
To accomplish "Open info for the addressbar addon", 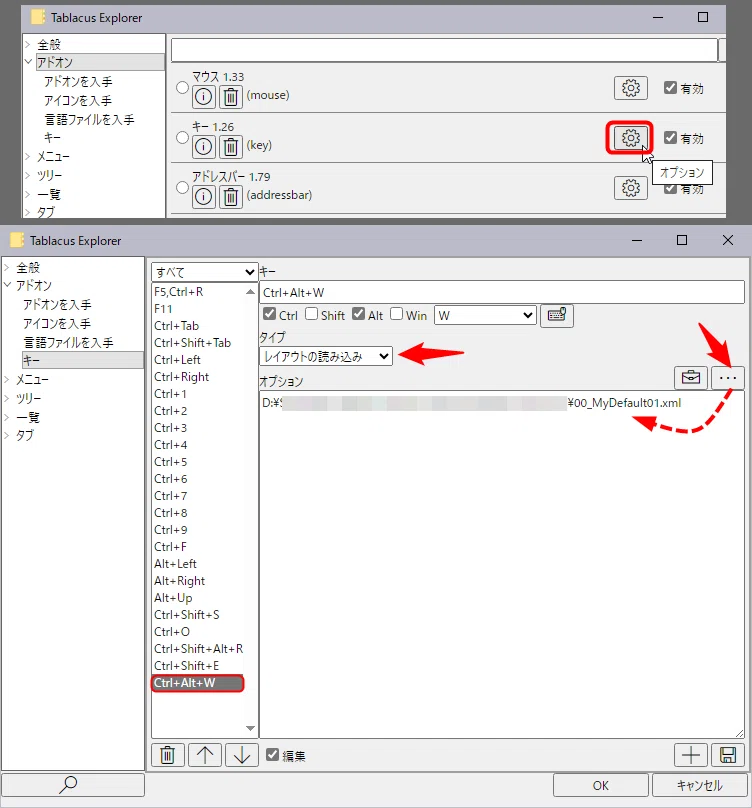I will [x=204, y=196].
